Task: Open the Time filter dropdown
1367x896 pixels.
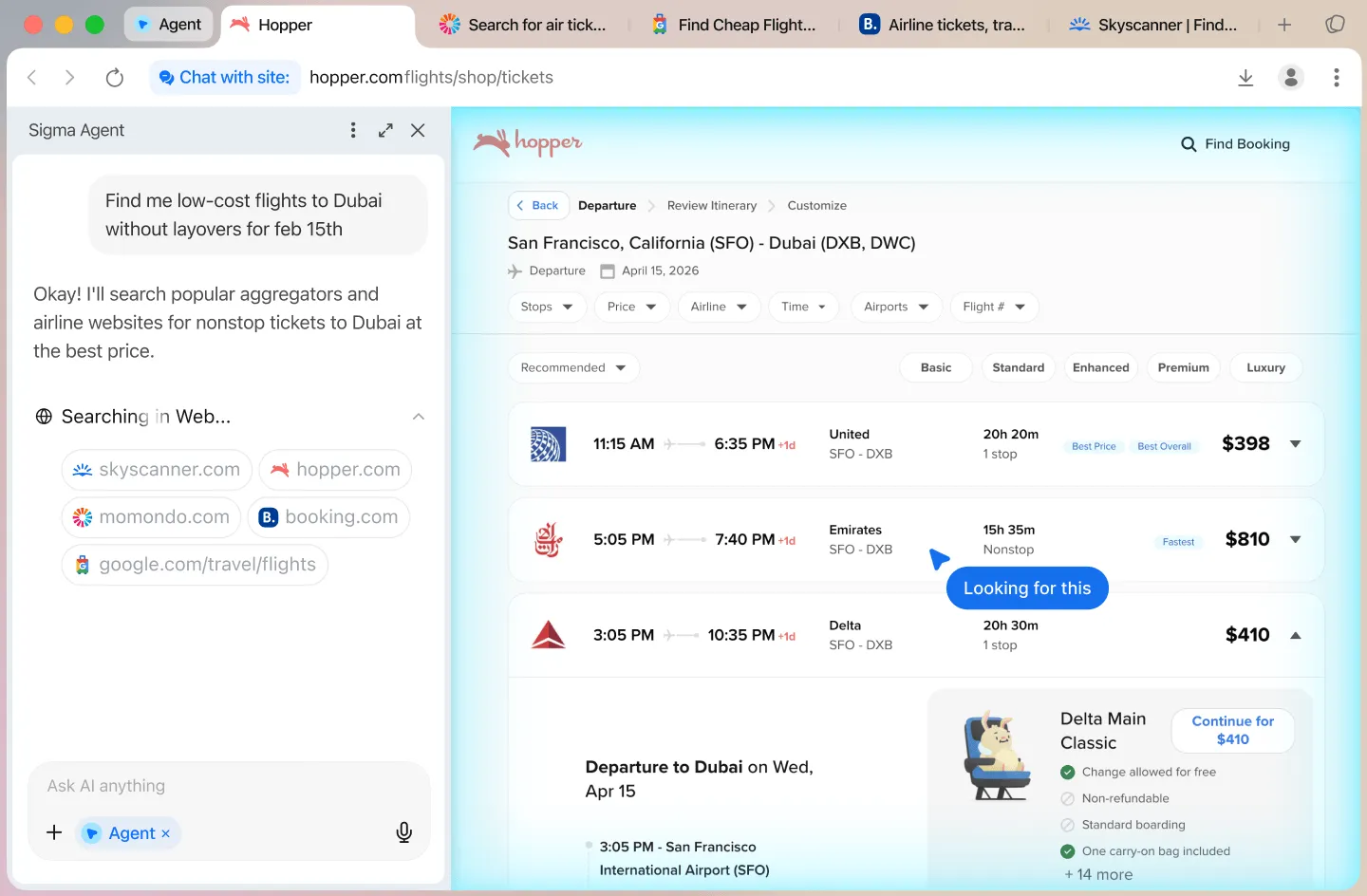Action: point(804,307)
